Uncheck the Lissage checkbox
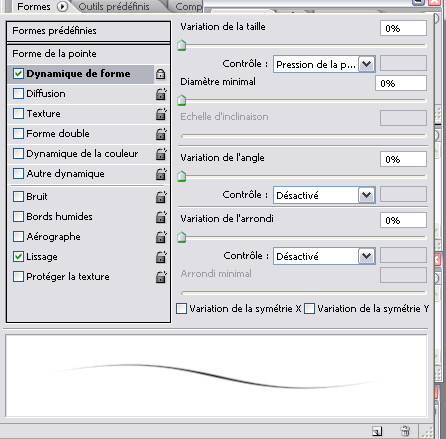 click(x=18, y=257)
